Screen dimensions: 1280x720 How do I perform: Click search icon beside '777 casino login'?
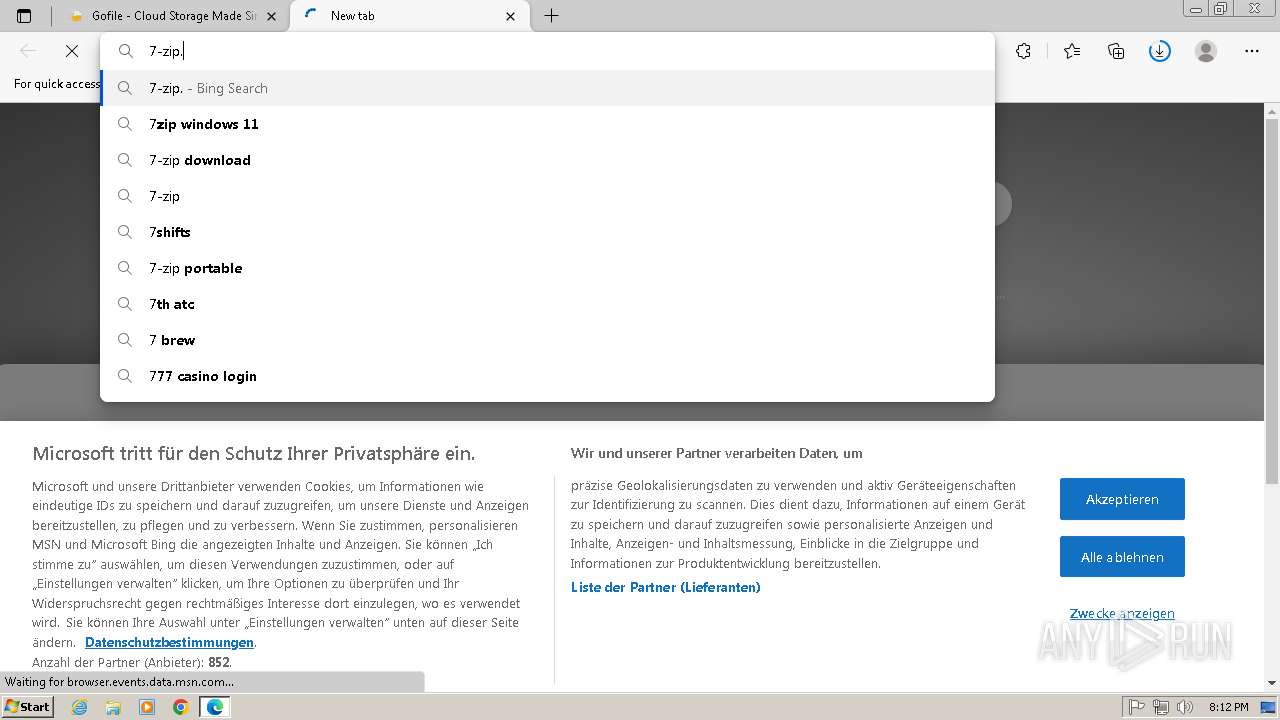point(125,376)
